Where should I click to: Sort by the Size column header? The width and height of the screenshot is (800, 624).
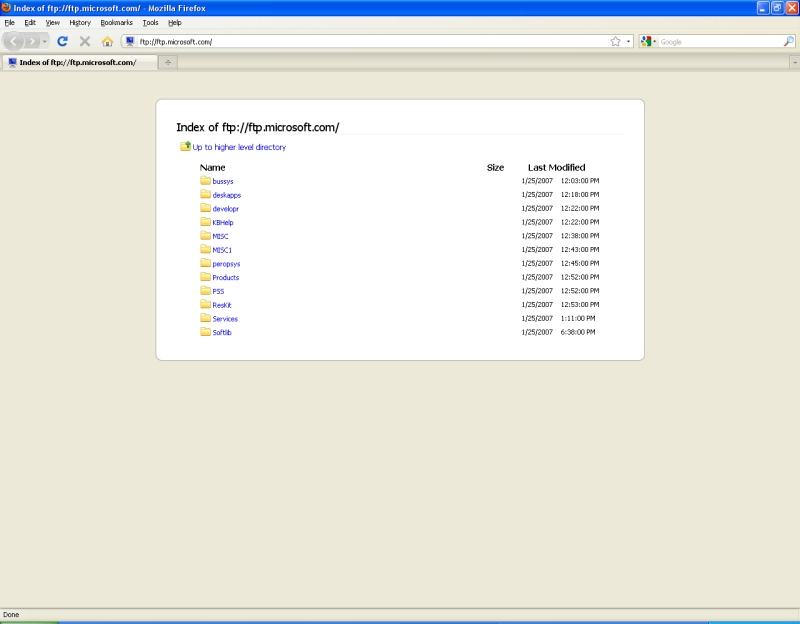coord(495,167)
